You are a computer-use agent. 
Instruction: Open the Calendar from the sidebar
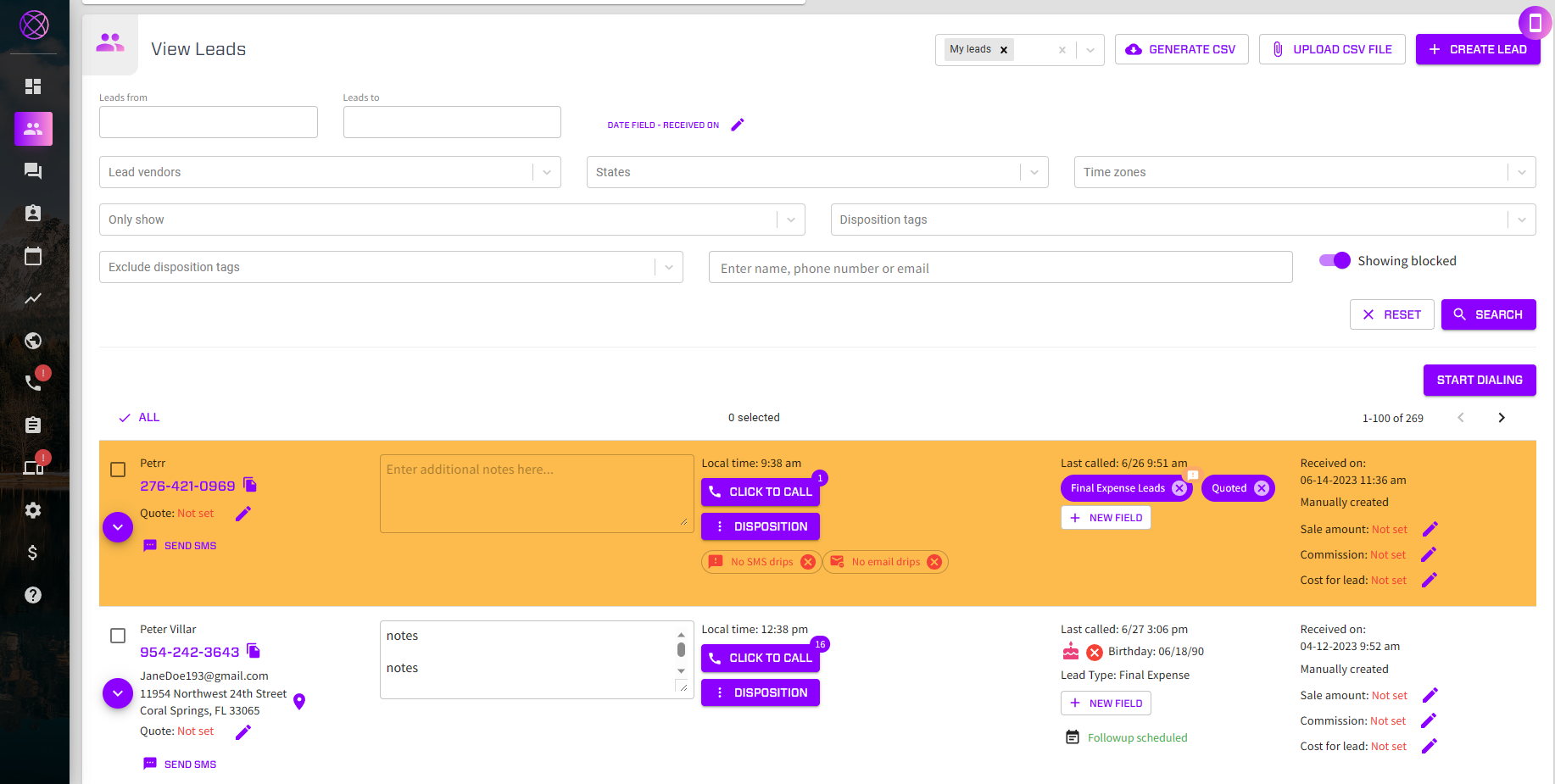click(x=33, y=256)
